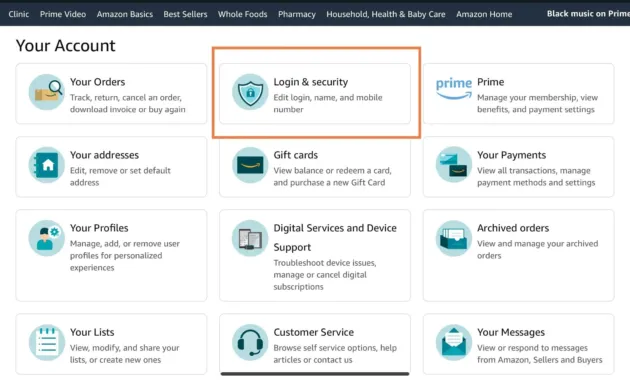
Task: Open the Customer Service heading
Action: (x=313, y=332)
